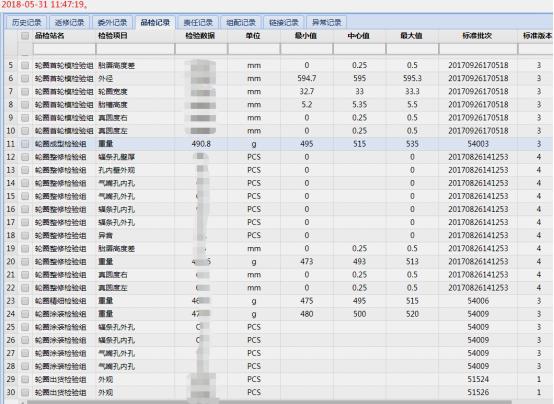554x404 pixels.
Task: Click the 品检站名 column filter field
Action: 64,49
